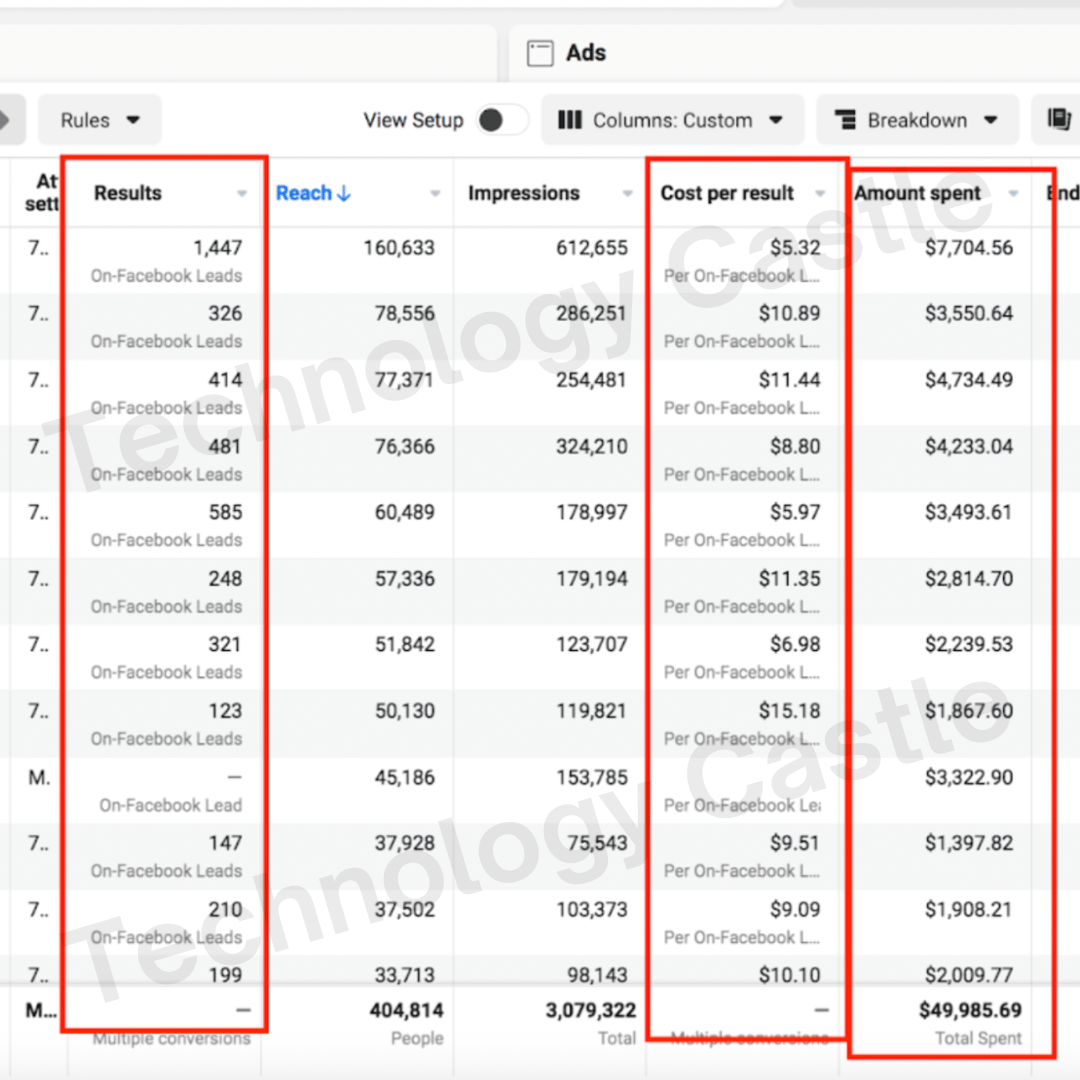The width and height of the screenshot is (1080, 1080).
Task: Open the Columns: Custom dropdown
Action: 673,120
